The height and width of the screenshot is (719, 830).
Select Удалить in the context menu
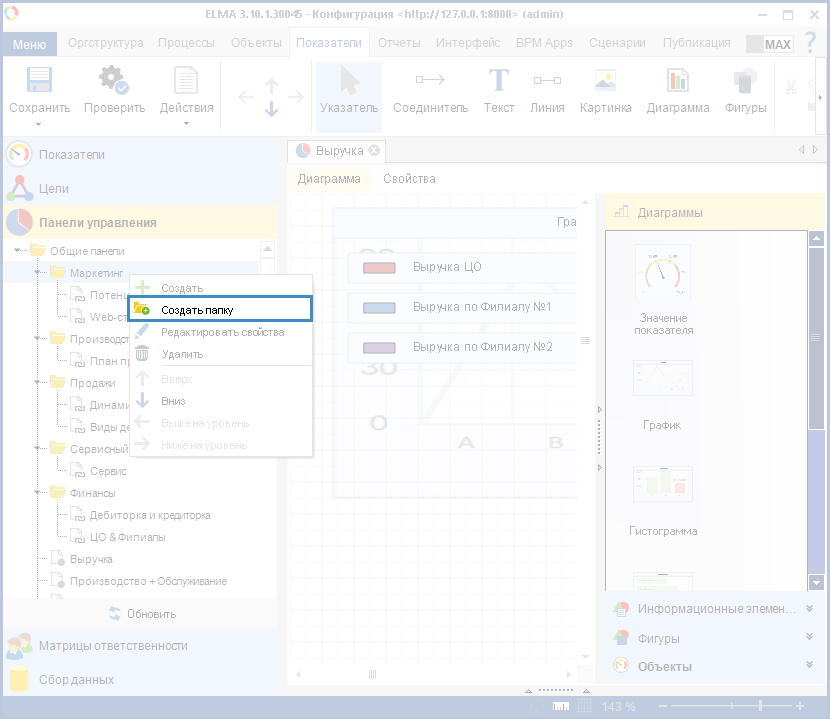182,354
